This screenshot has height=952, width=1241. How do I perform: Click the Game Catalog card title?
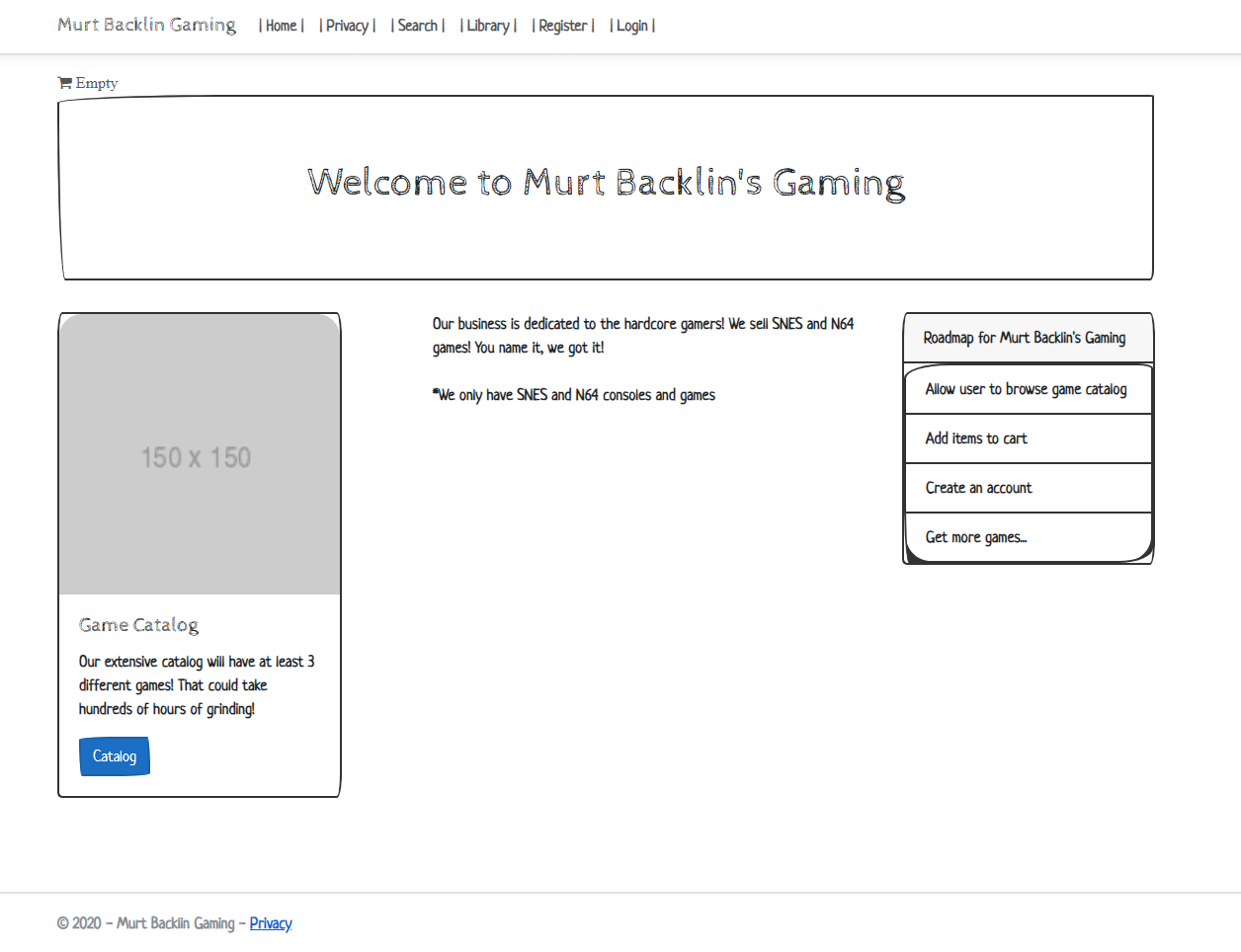coord(138,625)
